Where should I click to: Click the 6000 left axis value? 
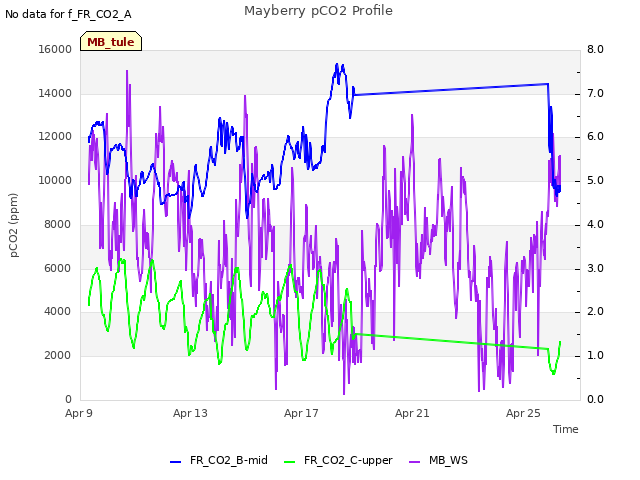point(58,268)
